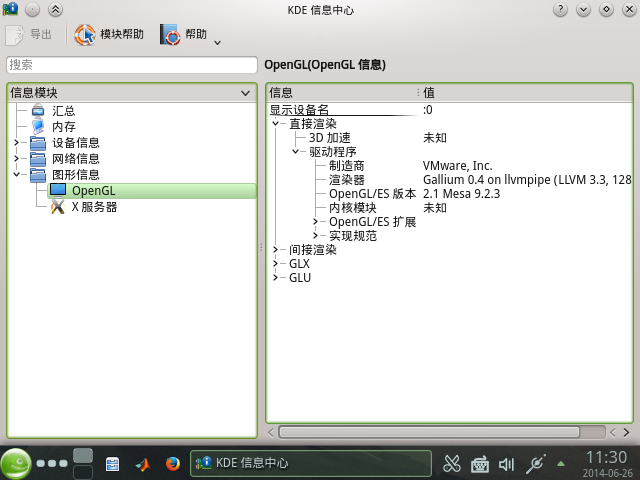The image size is (640, 480).
Task: Click the scroll left arrow at scrollbar start
Action: click(x=271, y=432)
